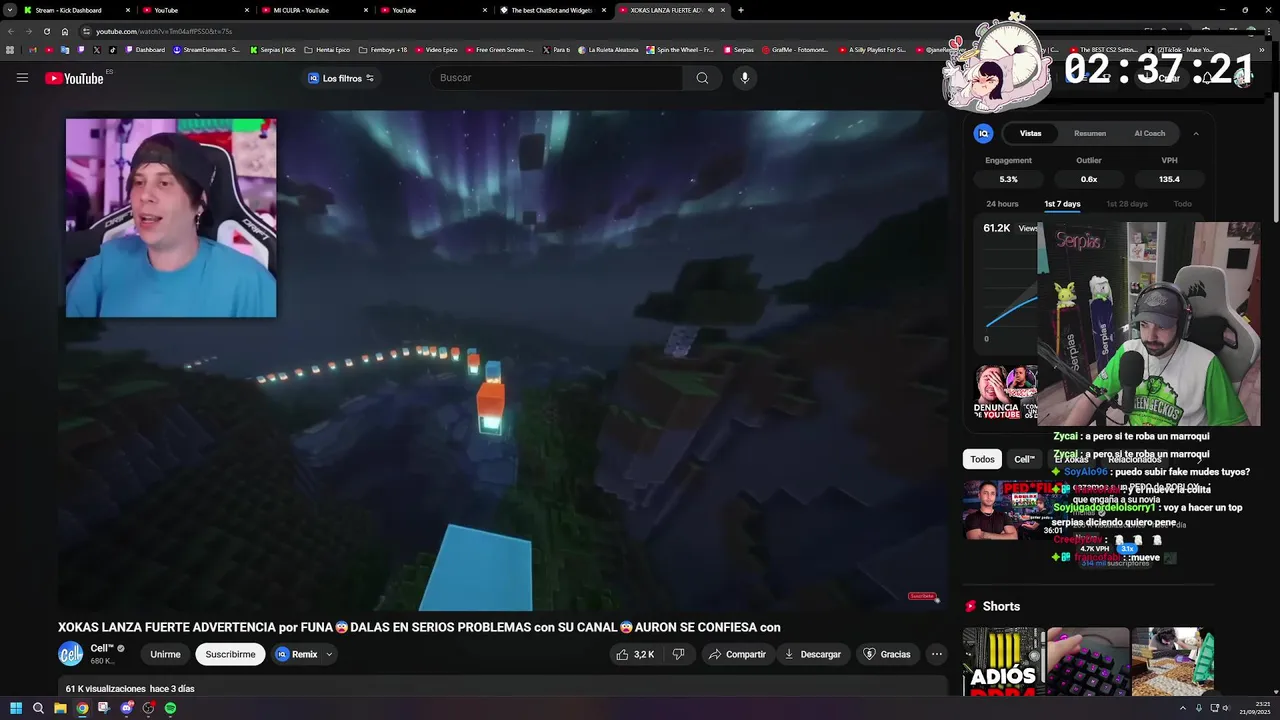Click the Gracias button
Image resolution: width=1280 pixels, height=720 pixels.
tap(887, 654)
